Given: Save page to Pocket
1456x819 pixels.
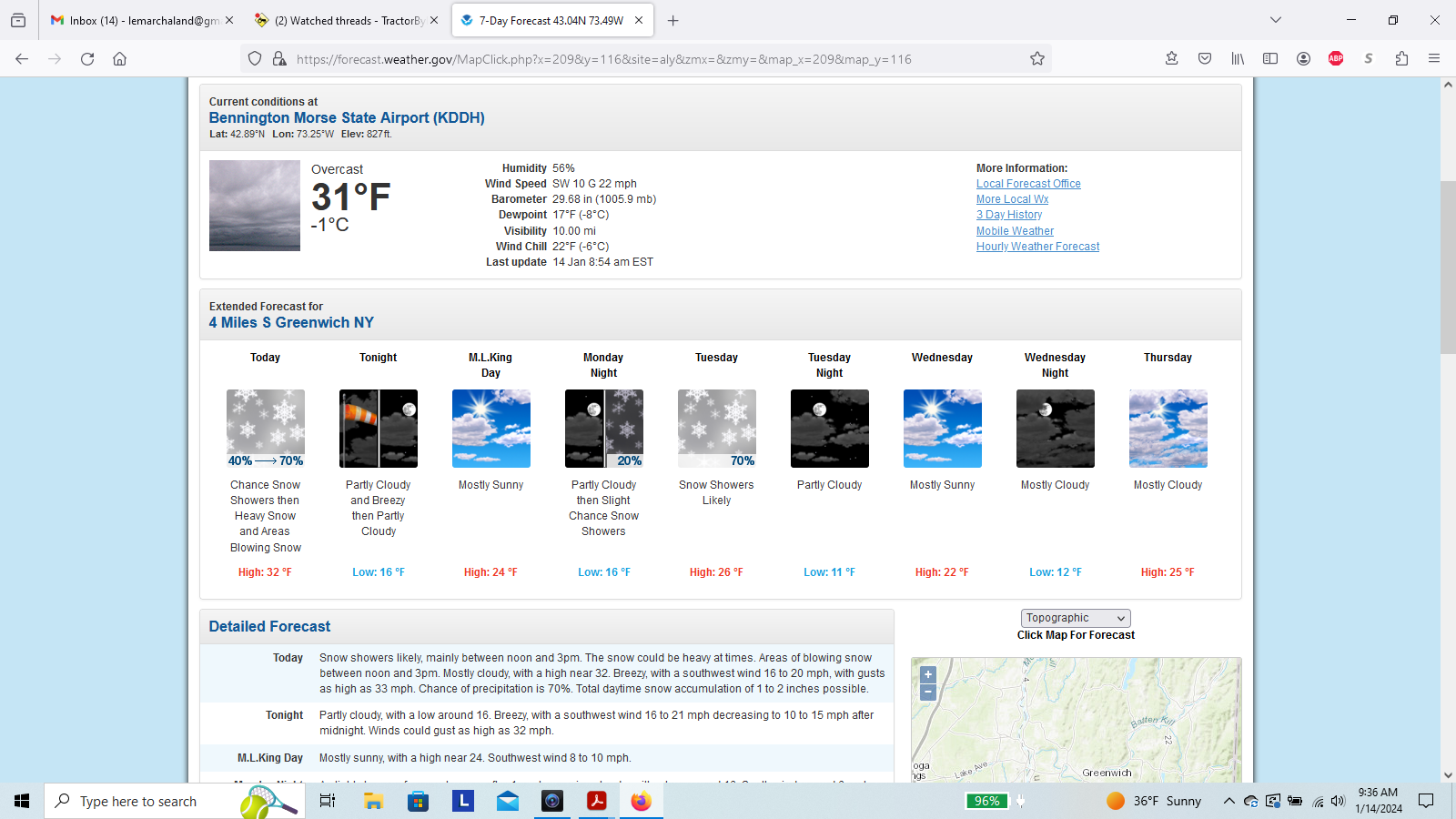Looking at the screenshot, I should 1205,59.
